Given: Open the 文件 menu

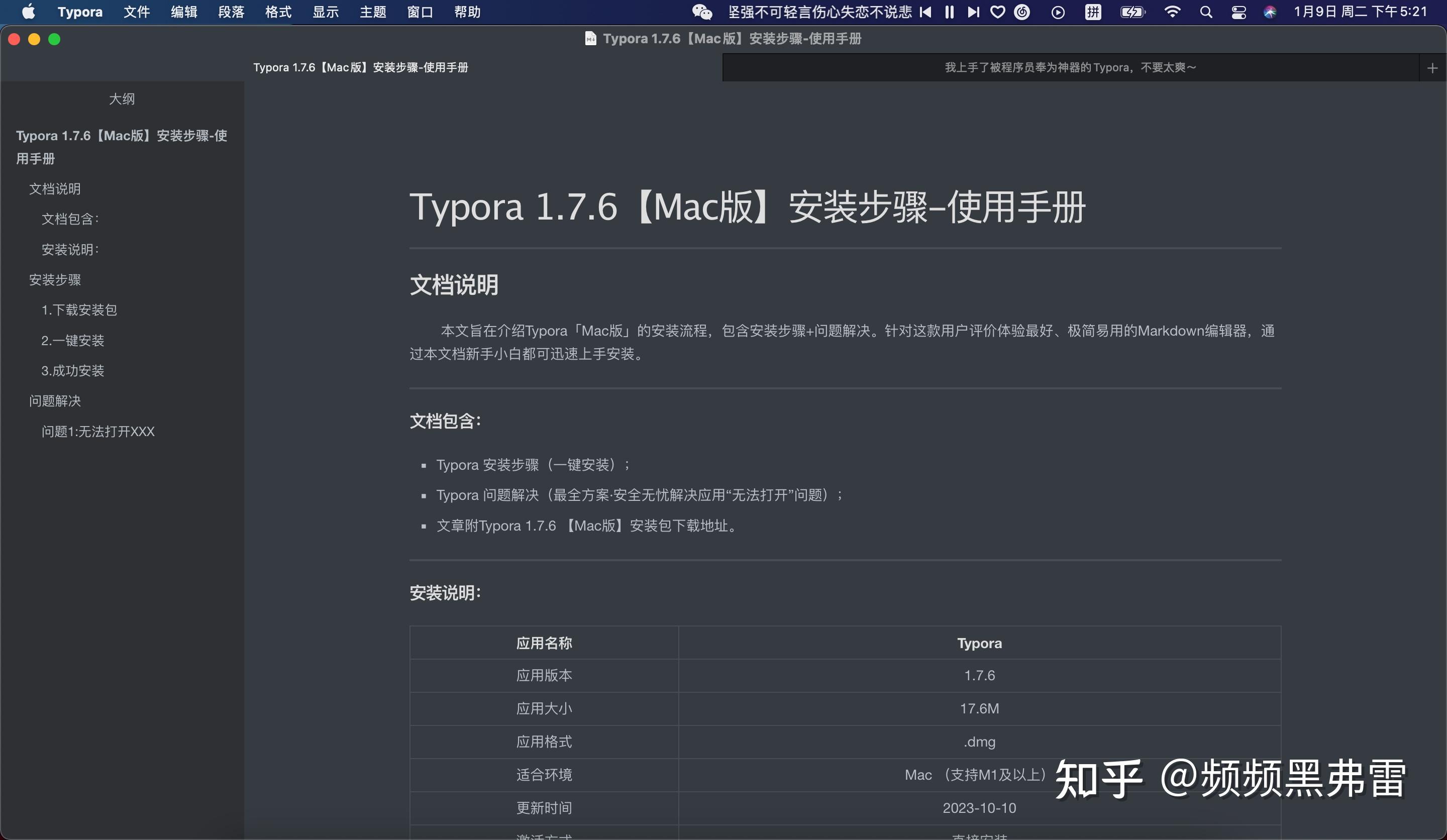Looking at the screenshot, I should 136,12.
